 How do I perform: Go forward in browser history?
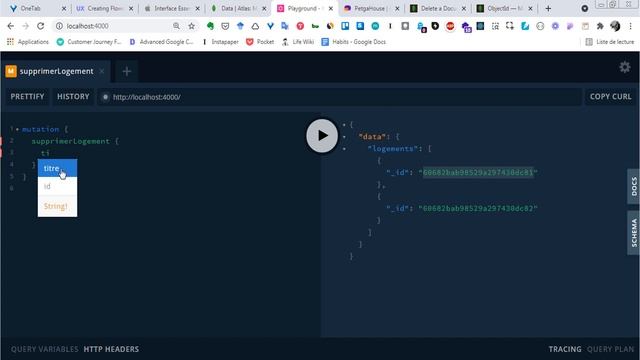click(25, 26)
